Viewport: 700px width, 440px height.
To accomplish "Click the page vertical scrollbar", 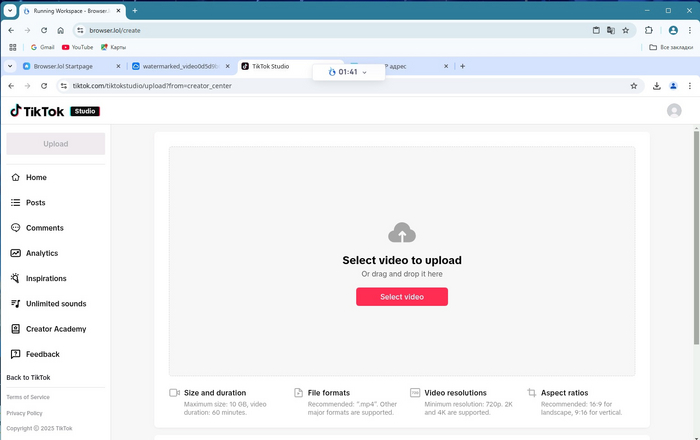I will tap(696, 237).
